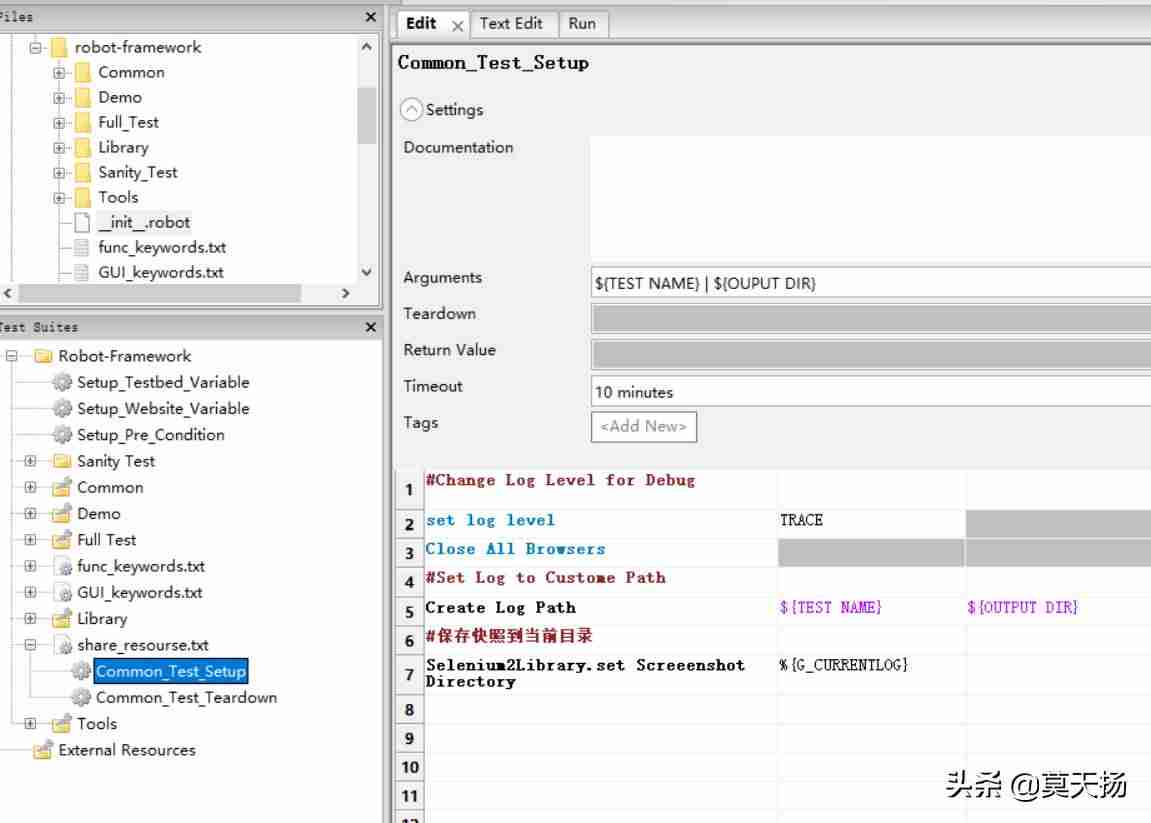The width and height of the screenshot is (1151, 823).
Task: Click Add New tag button
Action: pyautogui.click(x=644, y=427)
